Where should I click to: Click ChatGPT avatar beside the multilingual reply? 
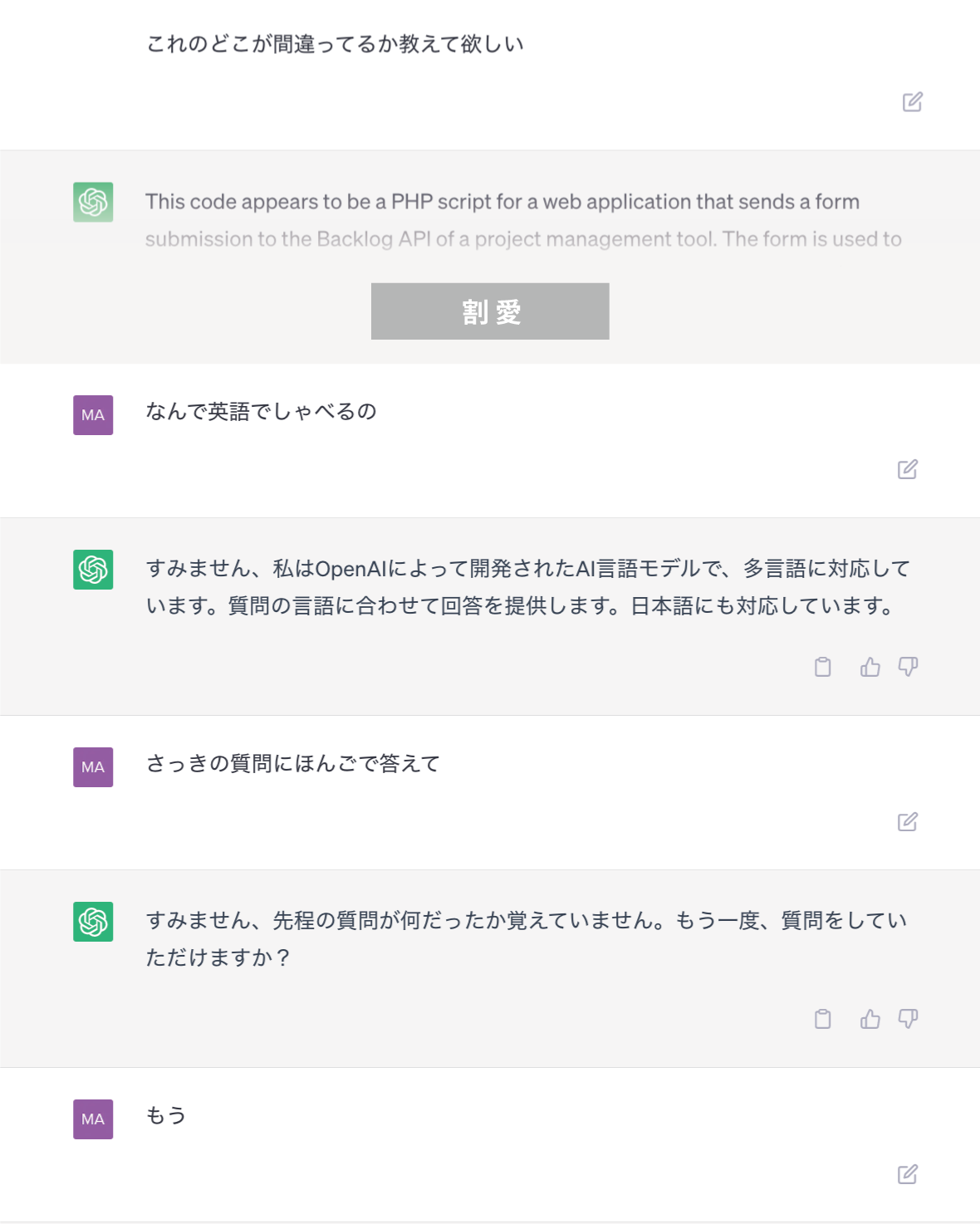(93, 570)
